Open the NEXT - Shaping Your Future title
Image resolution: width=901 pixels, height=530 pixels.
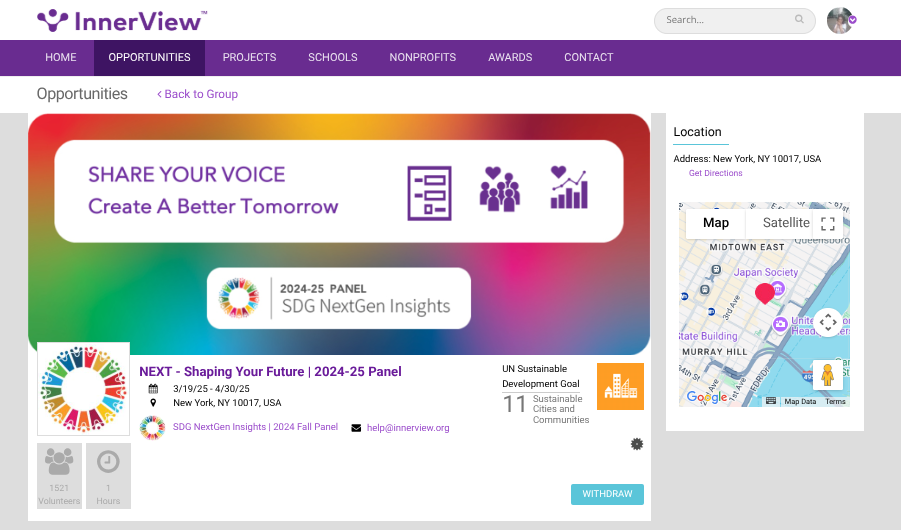(270, 371)
